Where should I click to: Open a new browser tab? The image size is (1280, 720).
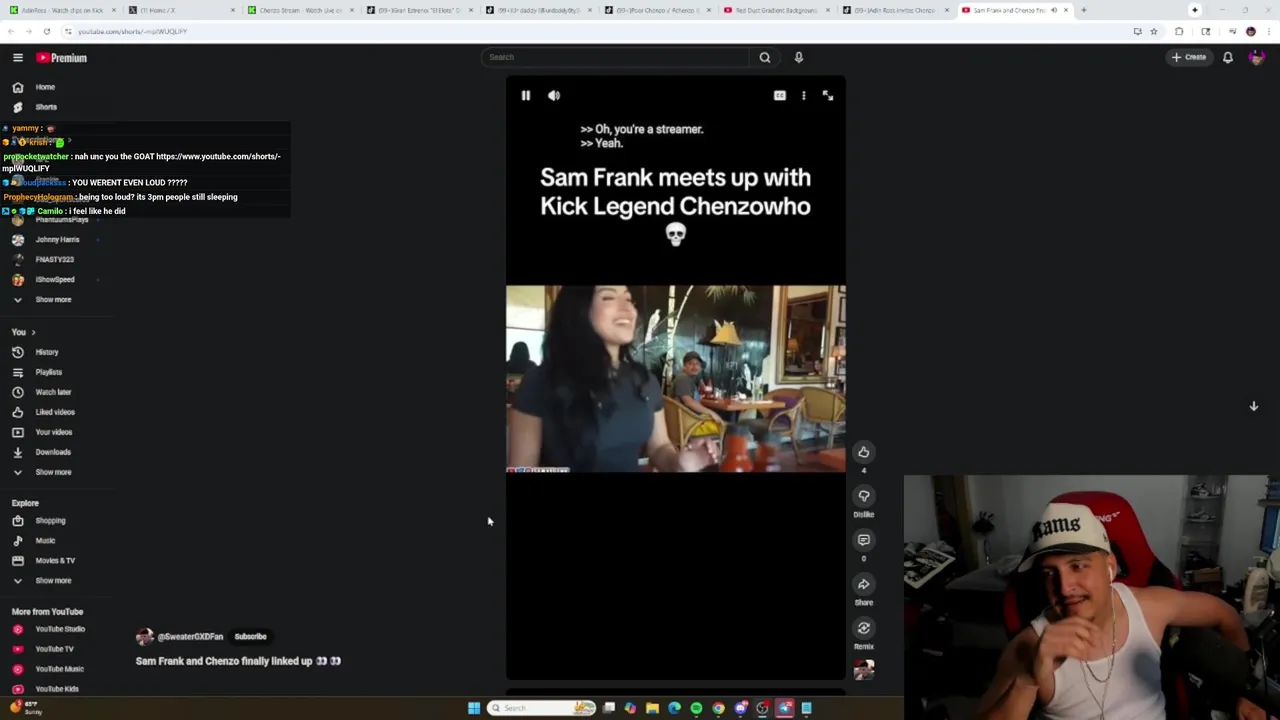tap(1084, 10)
